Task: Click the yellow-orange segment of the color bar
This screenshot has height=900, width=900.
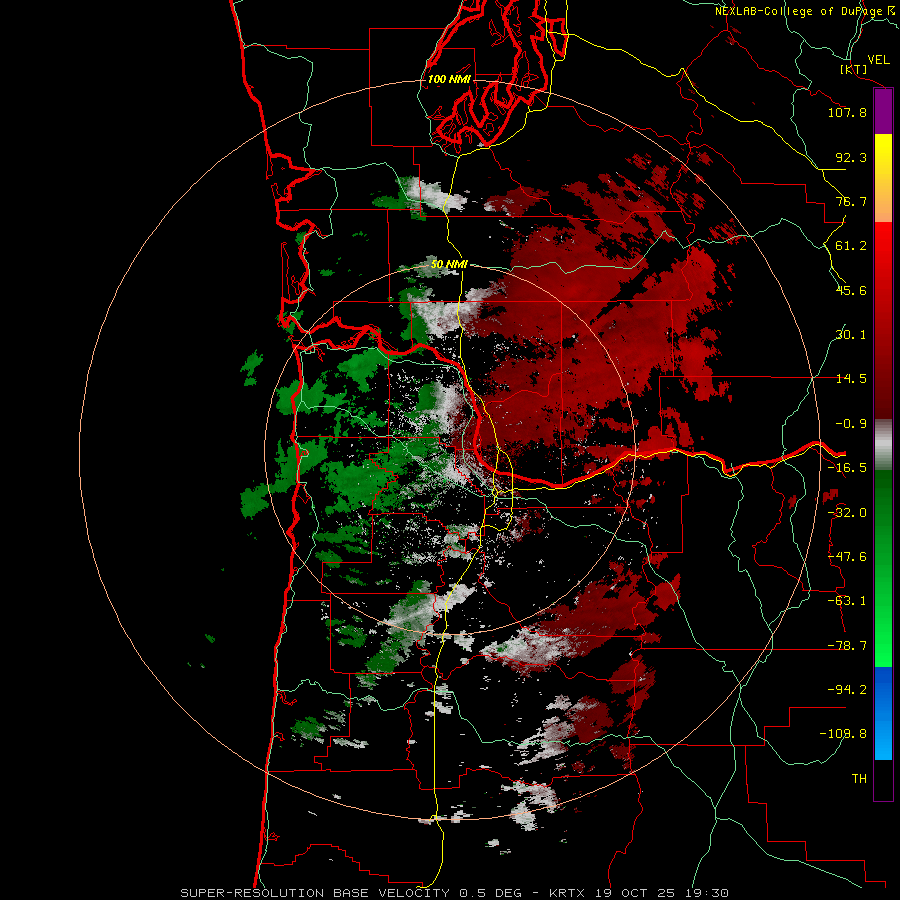Action: point(883,178)
